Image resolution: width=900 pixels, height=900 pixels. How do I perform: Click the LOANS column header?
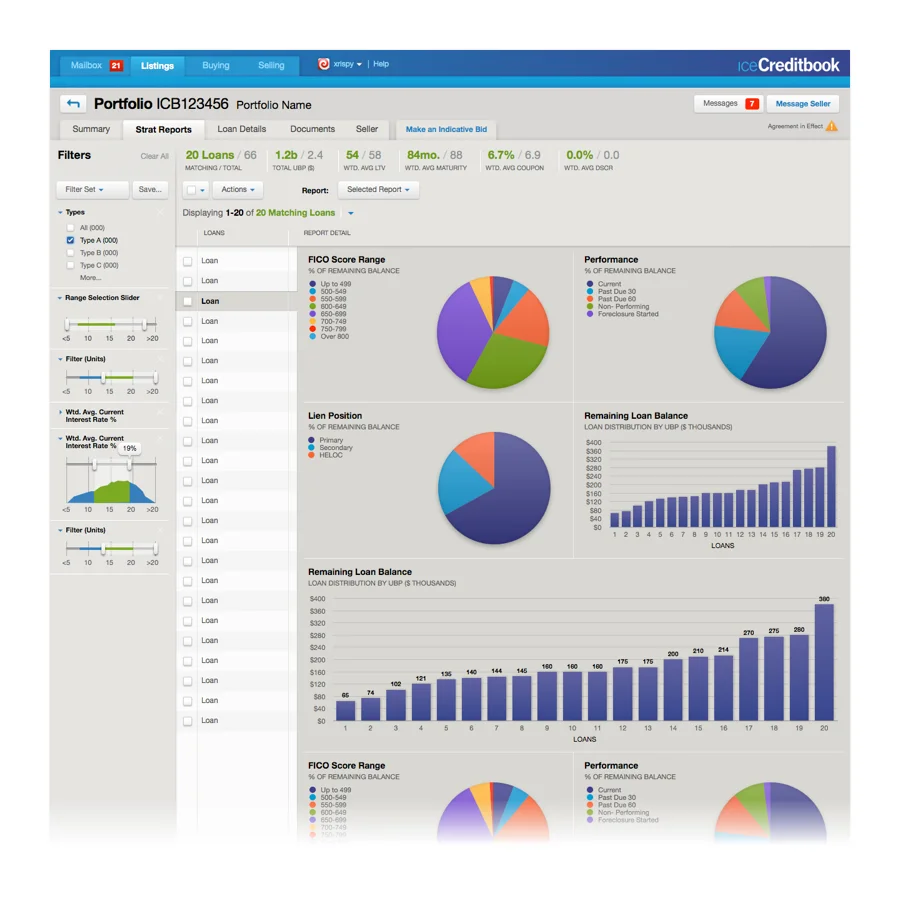(214, 233)
